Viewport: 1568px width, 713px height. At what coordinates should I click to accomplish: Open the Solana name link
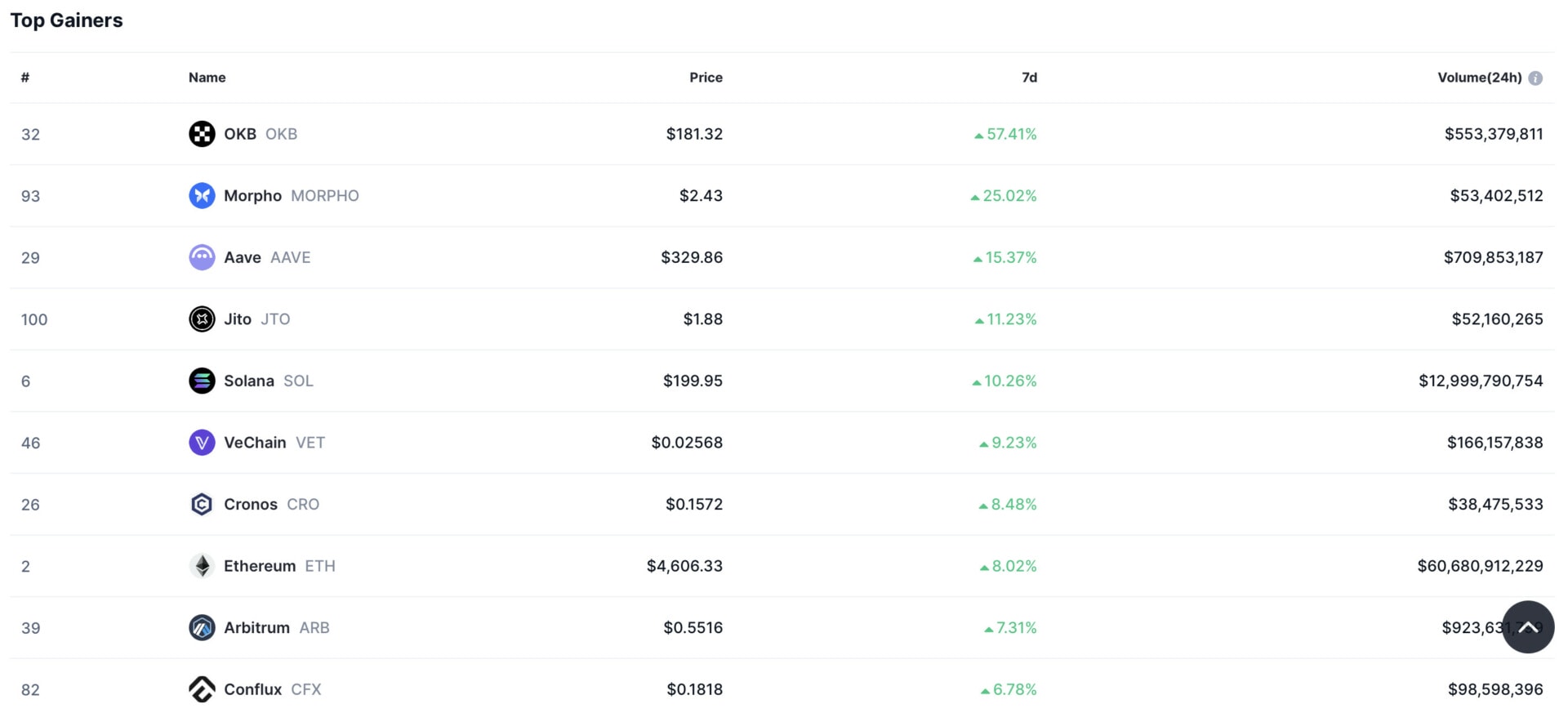coord(249,381)
